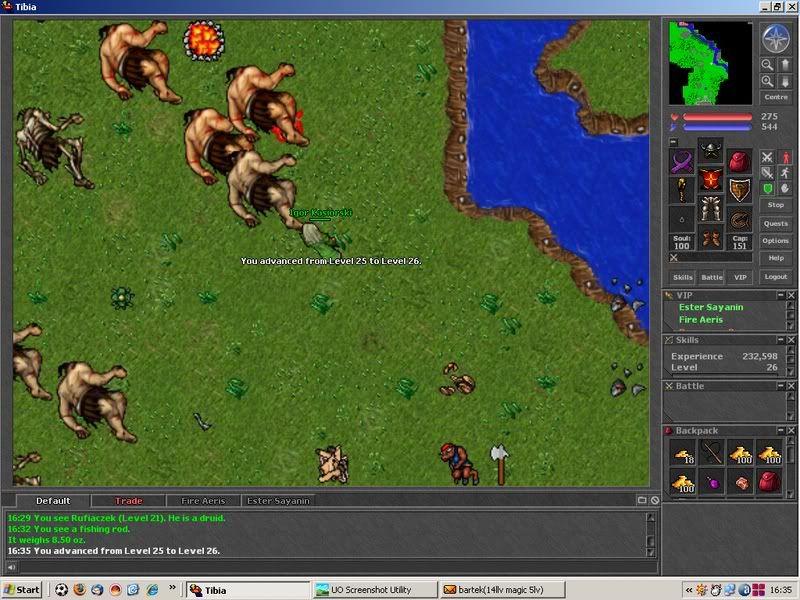Select Fire Aeris in VIP list
This screenshot has height=600, width=800.
point(701,320)
